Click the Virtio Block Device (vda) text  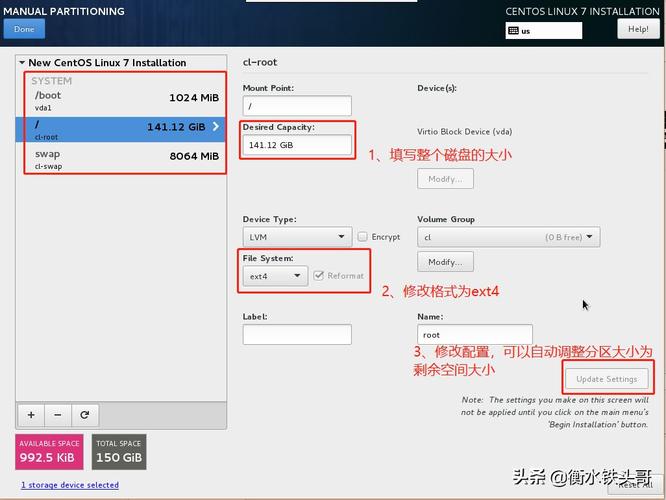coord(464,132)
